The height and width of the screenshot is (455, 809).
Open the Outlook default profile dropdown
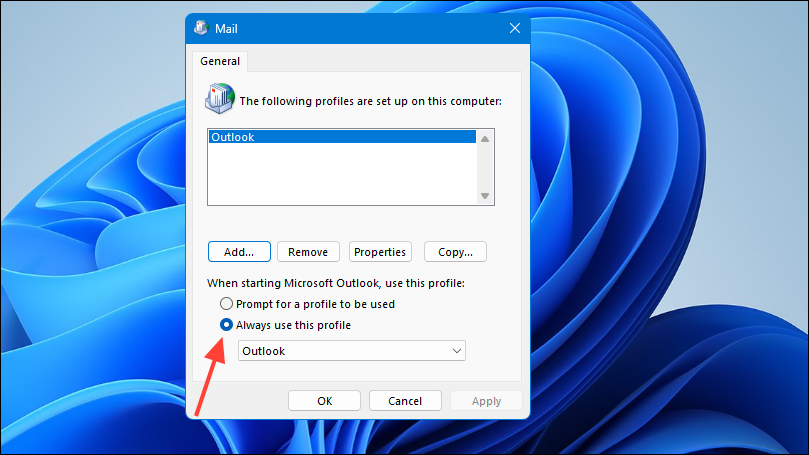click(352, 351)
